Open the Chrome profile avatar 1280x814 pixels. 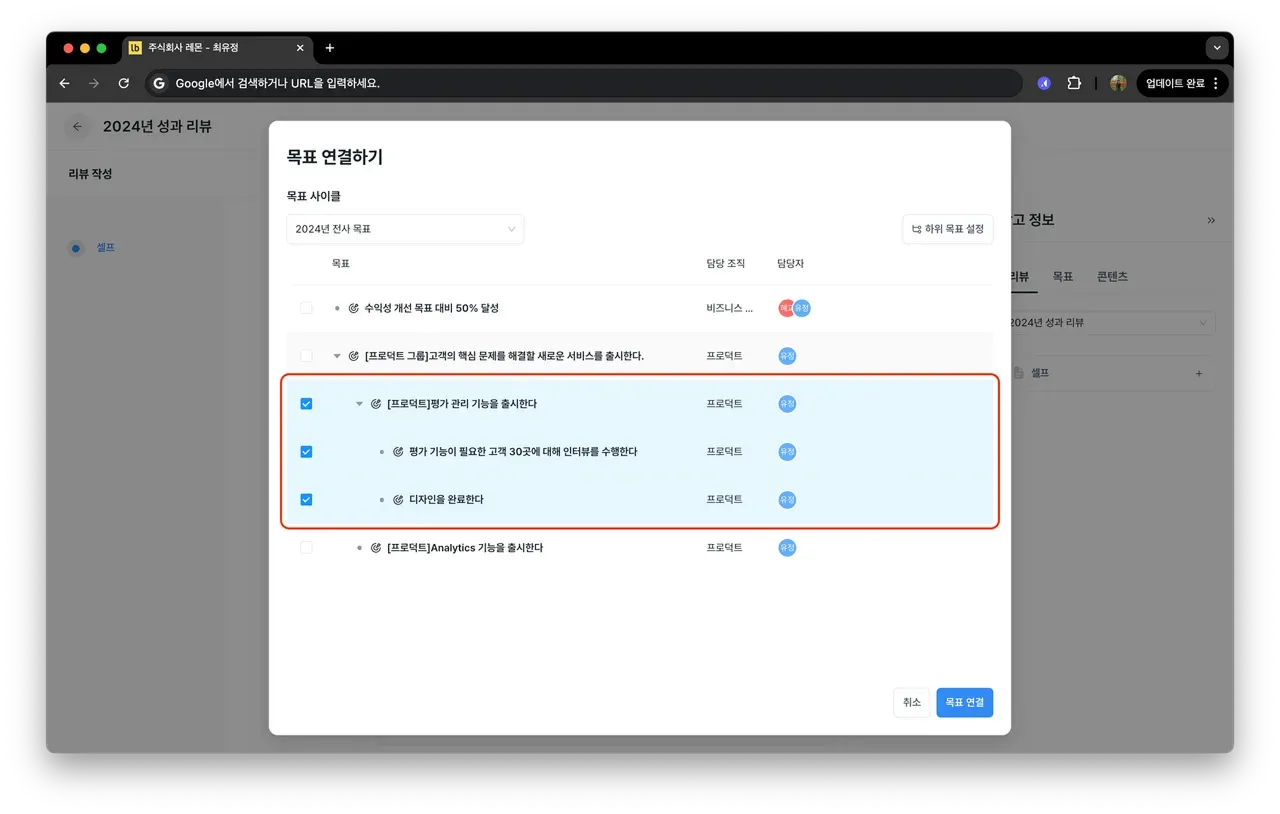[1118, 84]
